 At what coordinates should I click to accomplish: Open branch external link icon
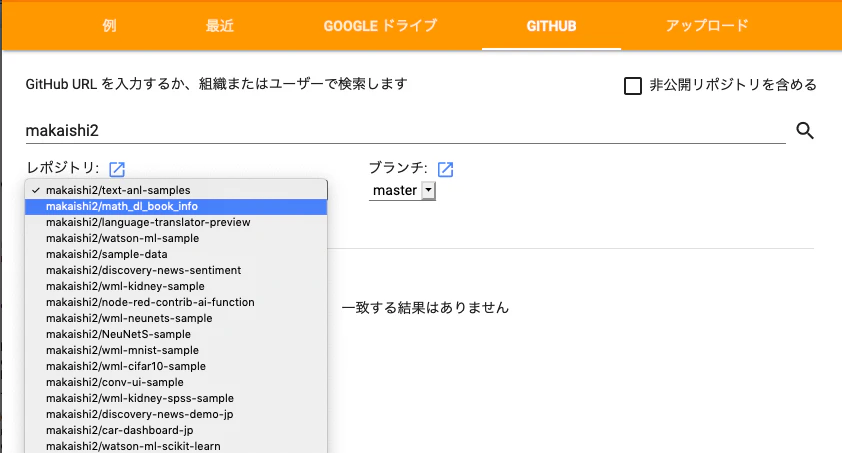[x=445, y=169]
